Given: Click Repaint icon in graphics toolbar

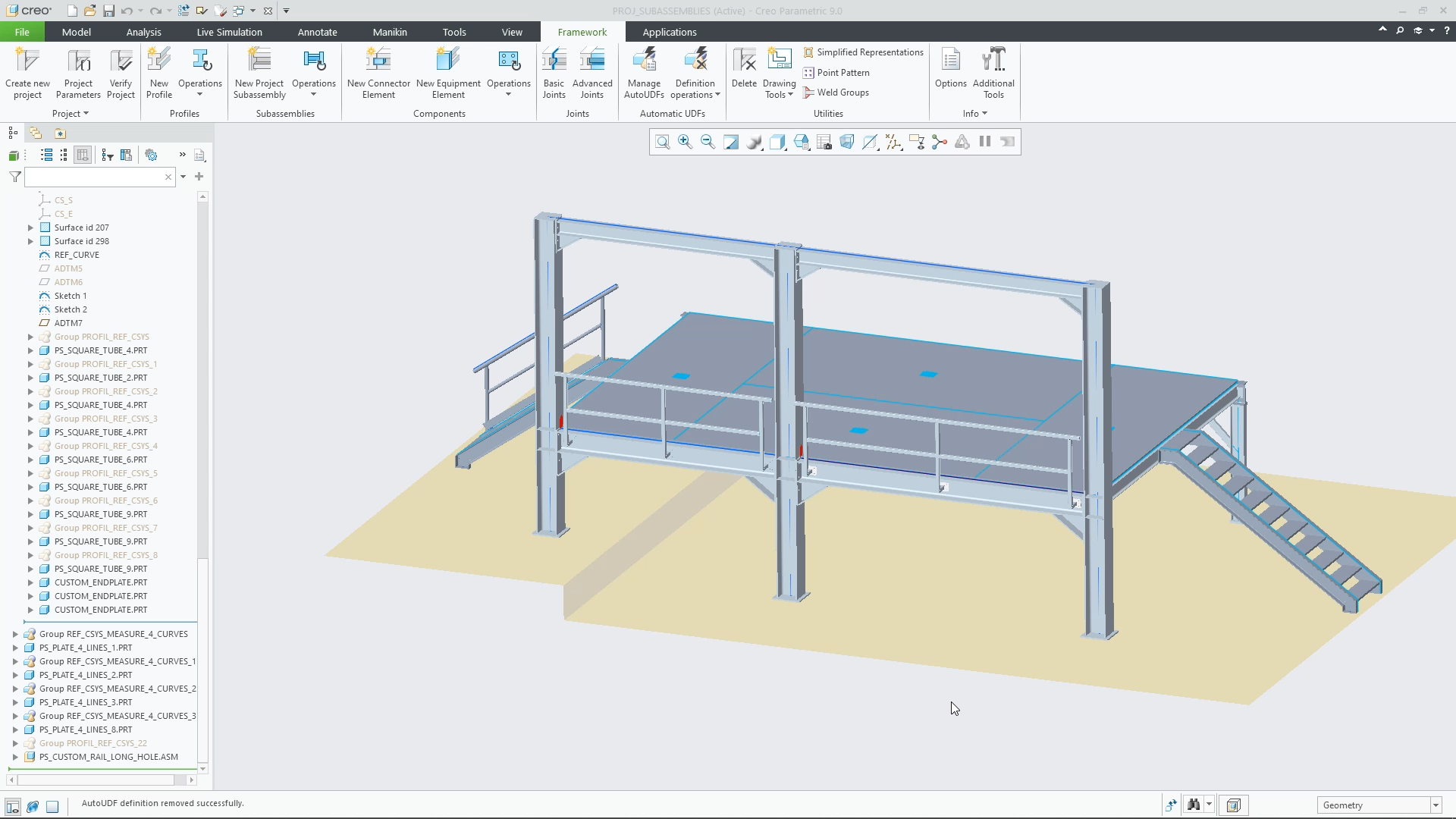Looking at the screenshot, I should click(x=731, y=142).
